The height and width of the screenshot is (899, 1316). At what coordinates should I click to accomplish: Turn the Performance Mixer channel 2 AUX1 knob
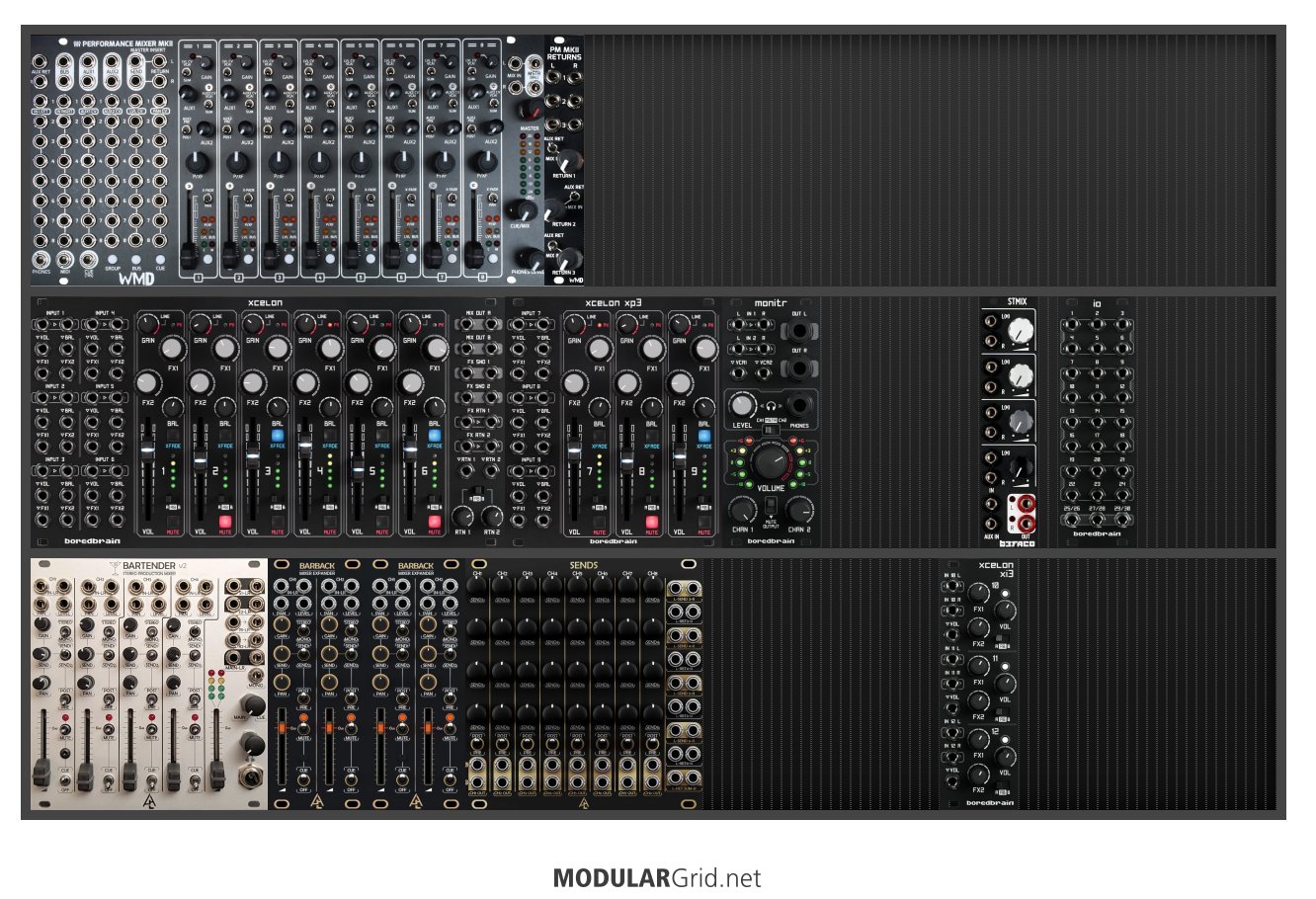(228, 92)
